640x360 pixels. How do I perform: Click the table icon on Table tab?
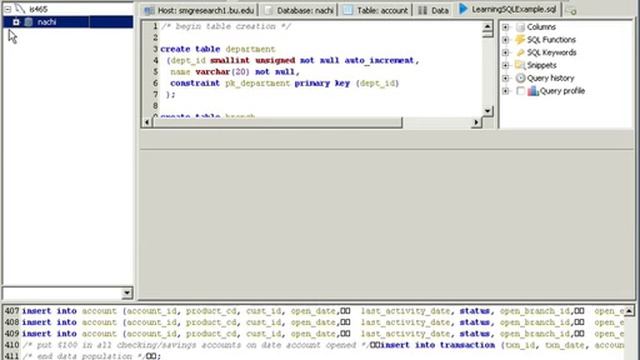coord(348,10)
